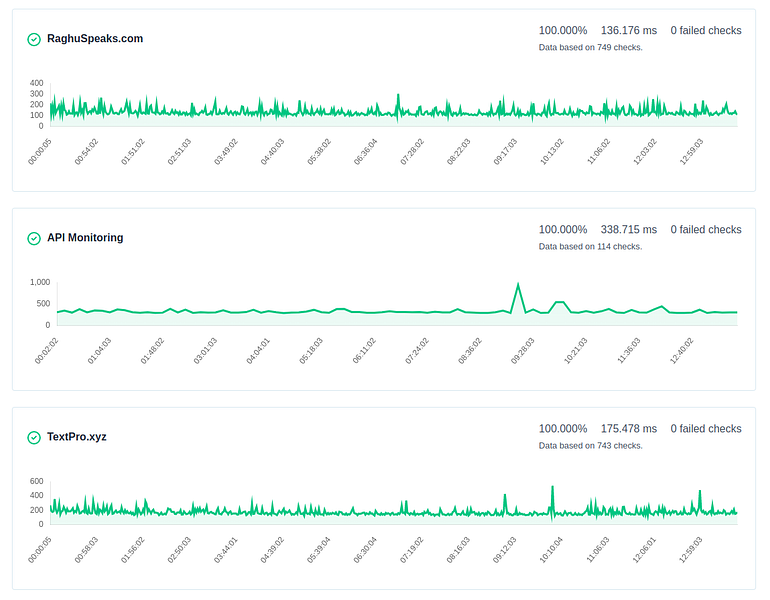Click the 1,000 y-axis label in API Monitoring chart
The height and width of the screenshot is (600, 770).
pyautogui.click(x=40, y=282)
